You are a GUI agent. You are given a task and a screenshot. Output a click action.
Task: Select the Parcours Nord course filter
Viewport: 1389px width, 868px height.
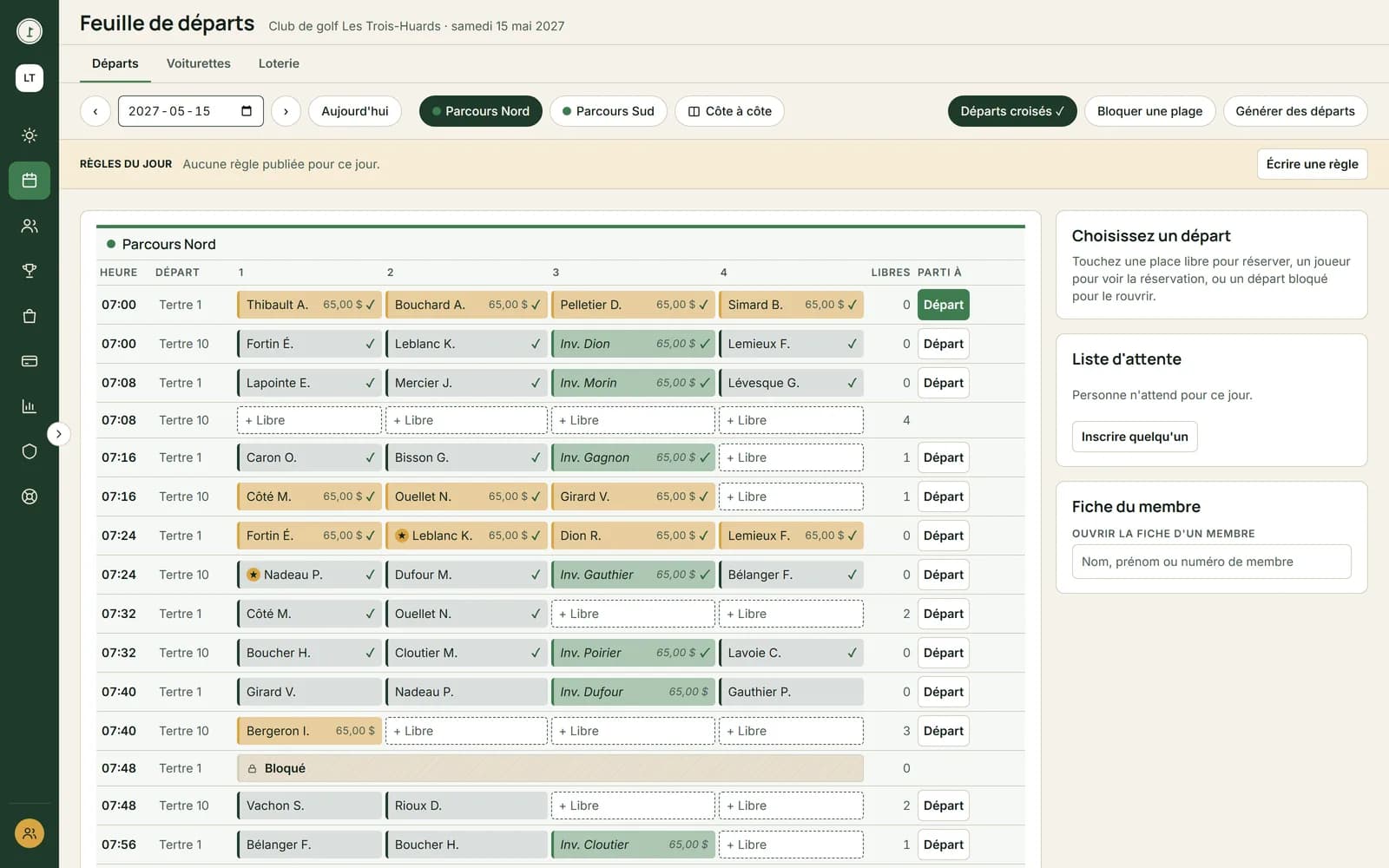481,111
